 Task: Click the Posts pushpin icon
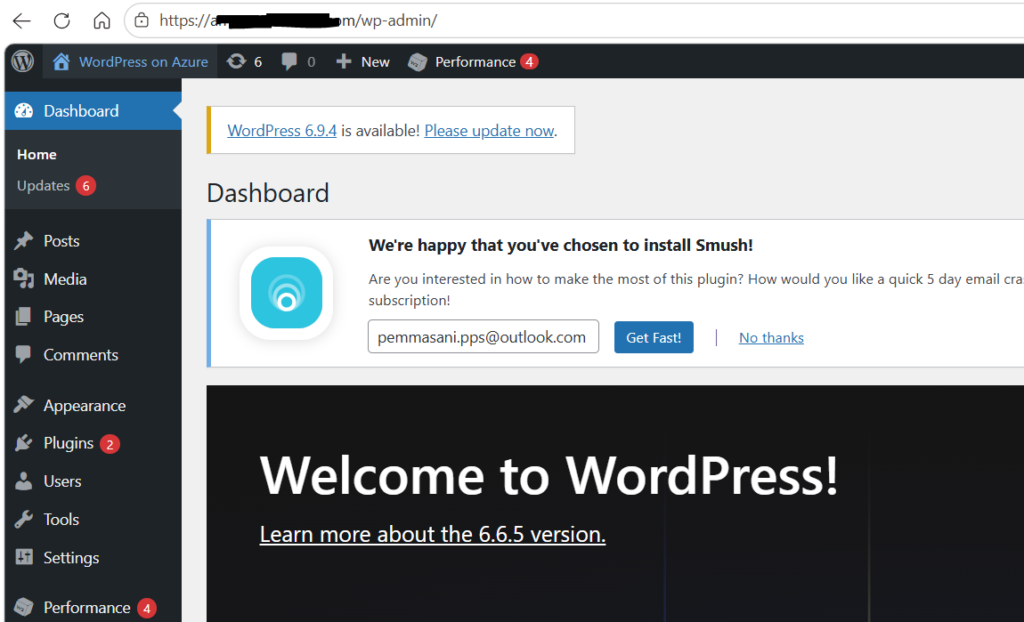point(24,240)
